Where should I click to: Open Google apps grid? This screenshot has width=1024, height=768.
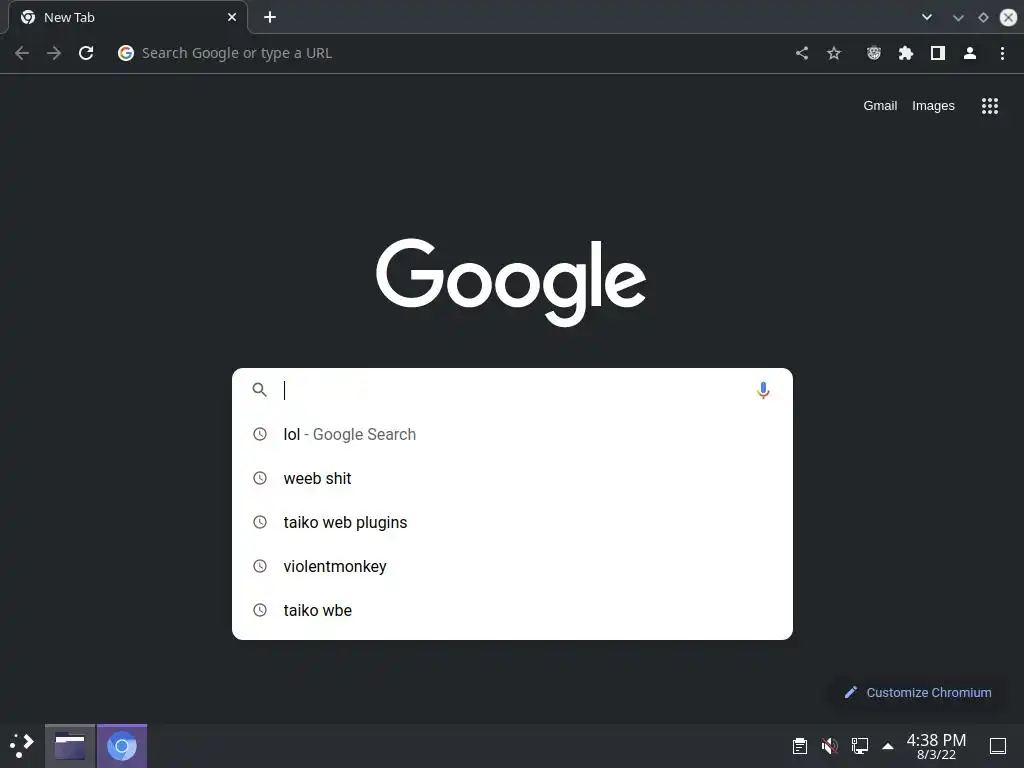[x=990, y=106]
